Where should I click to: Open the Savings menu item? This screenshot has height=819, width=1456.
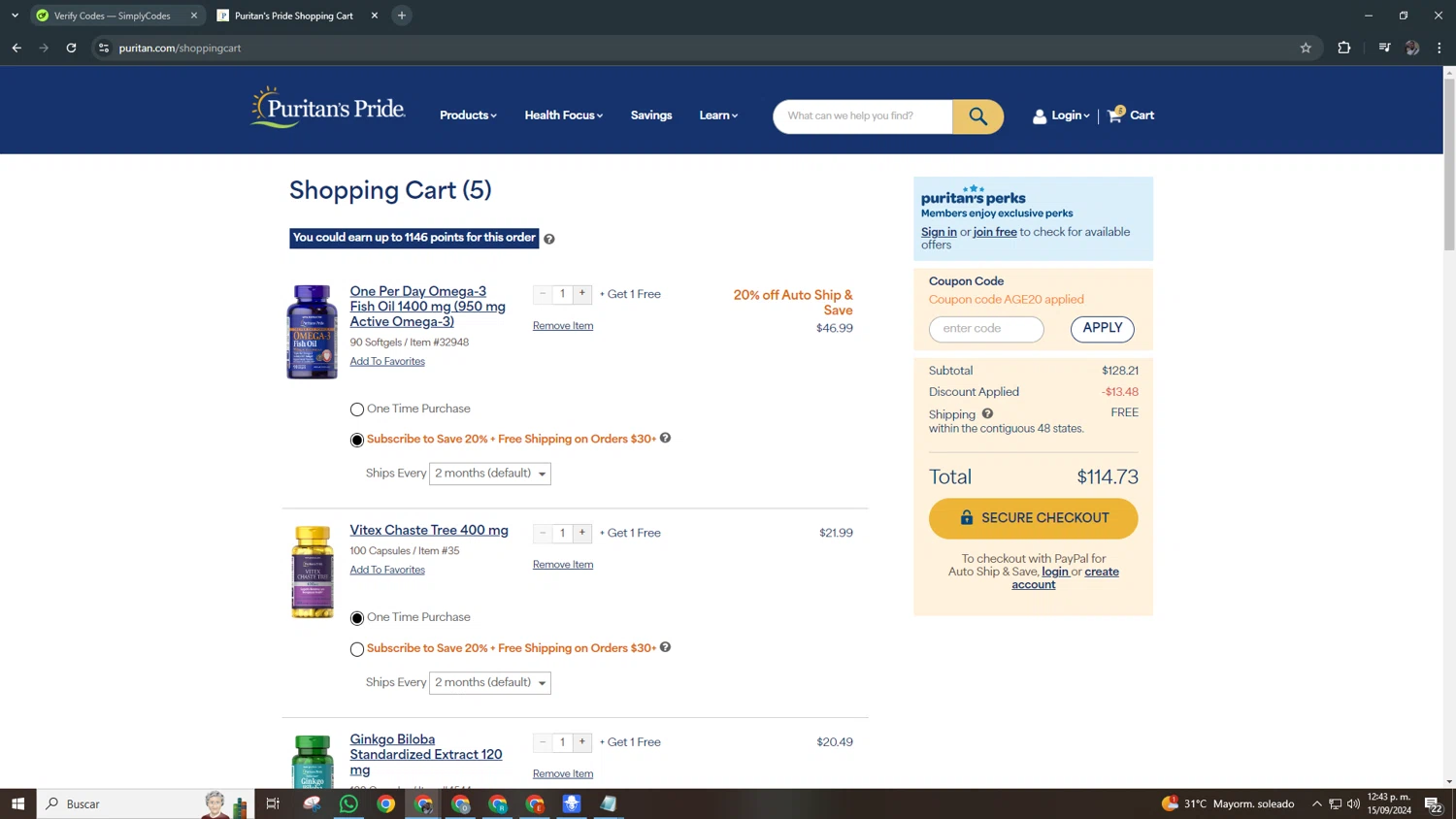651,115
